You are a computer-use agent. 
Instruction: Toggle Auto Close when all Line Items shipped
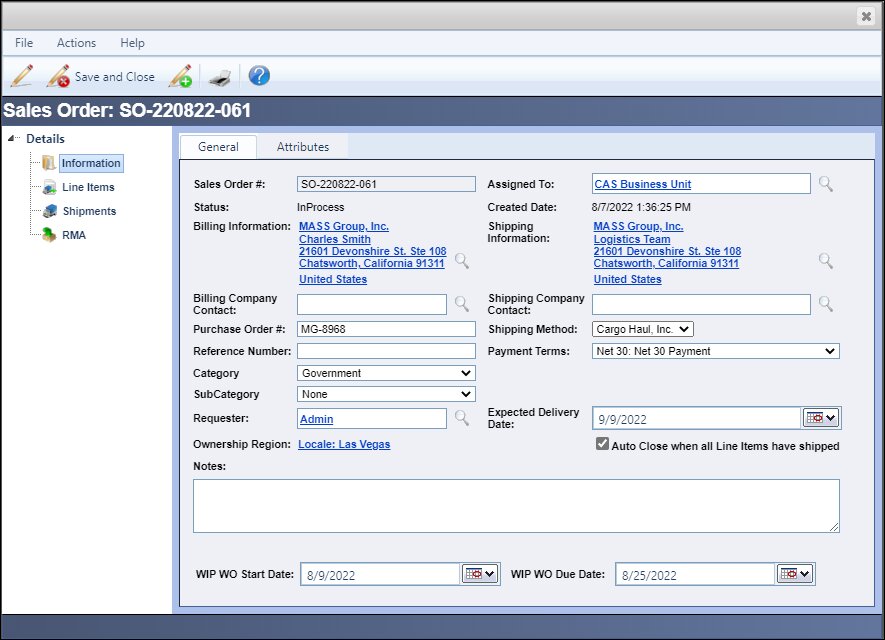tap(602, 444)
